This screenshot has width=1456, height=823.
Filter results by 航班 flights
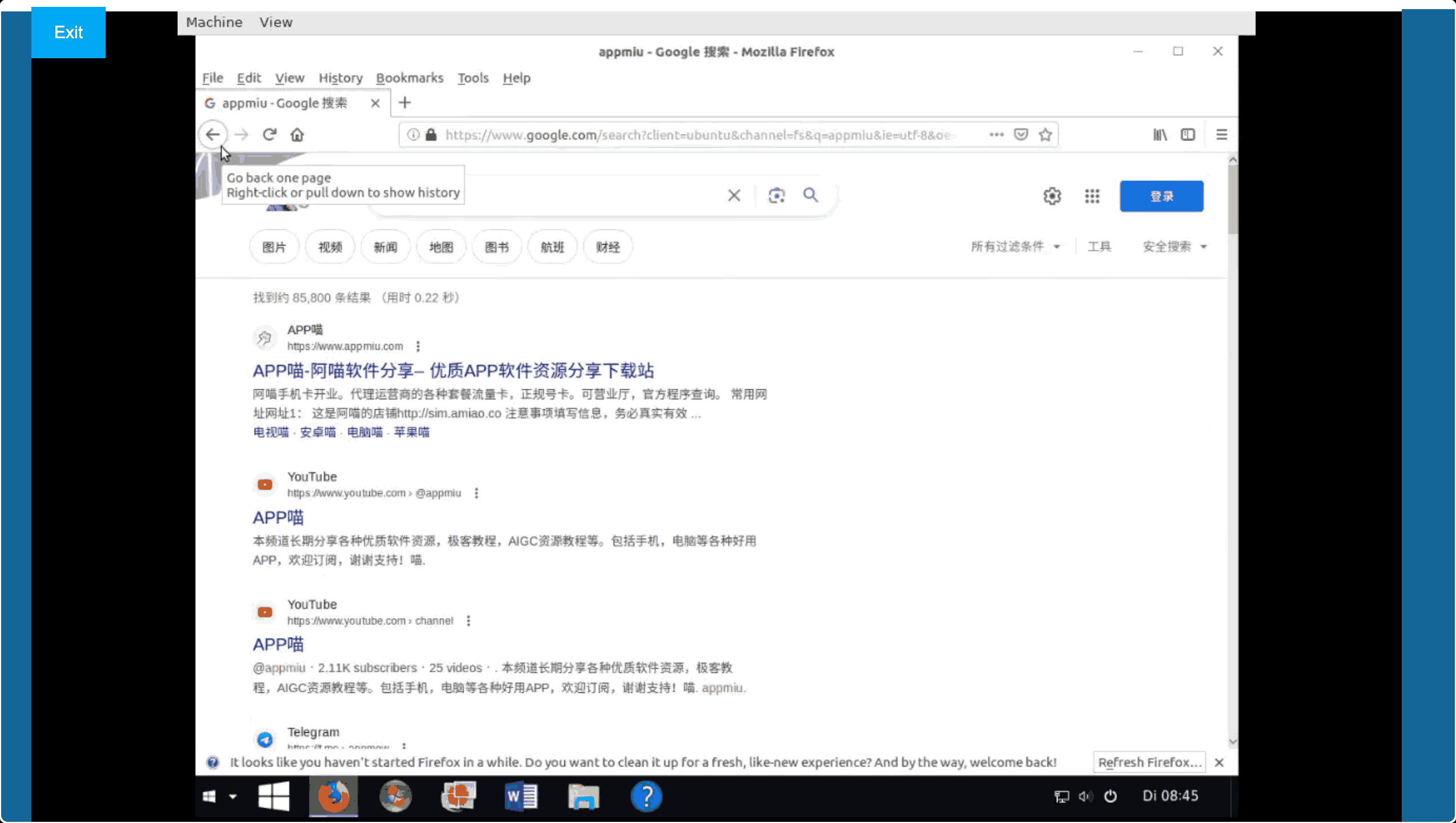click(x=552, y=247)
